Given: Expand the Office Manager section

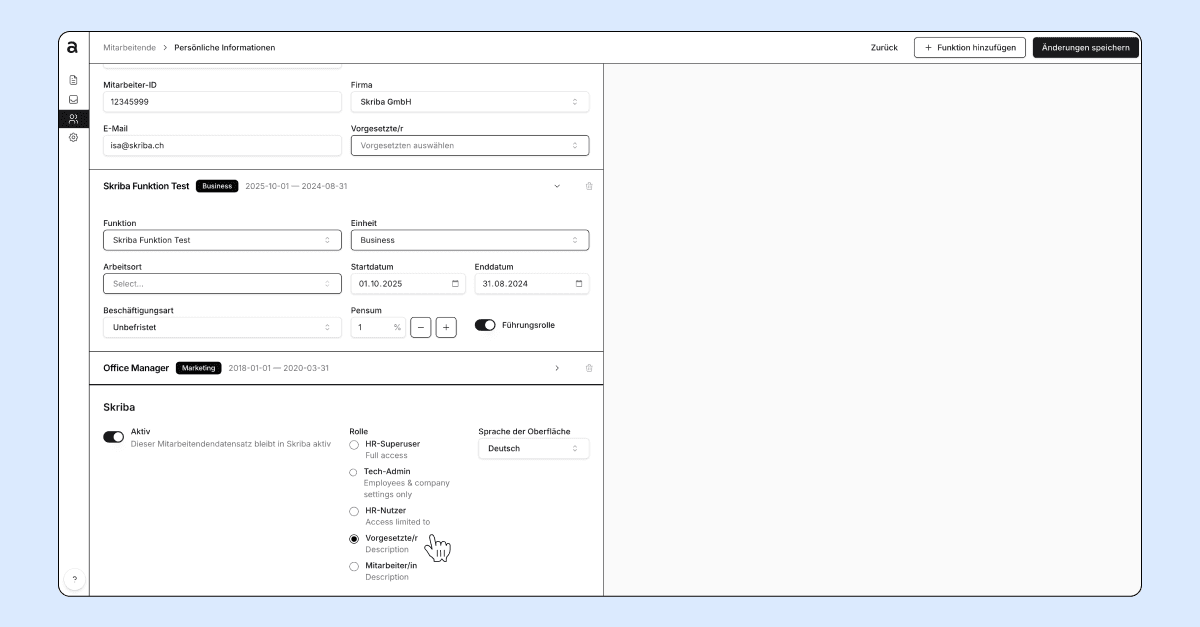Looking at the screenshot, I should coord(557,368).
